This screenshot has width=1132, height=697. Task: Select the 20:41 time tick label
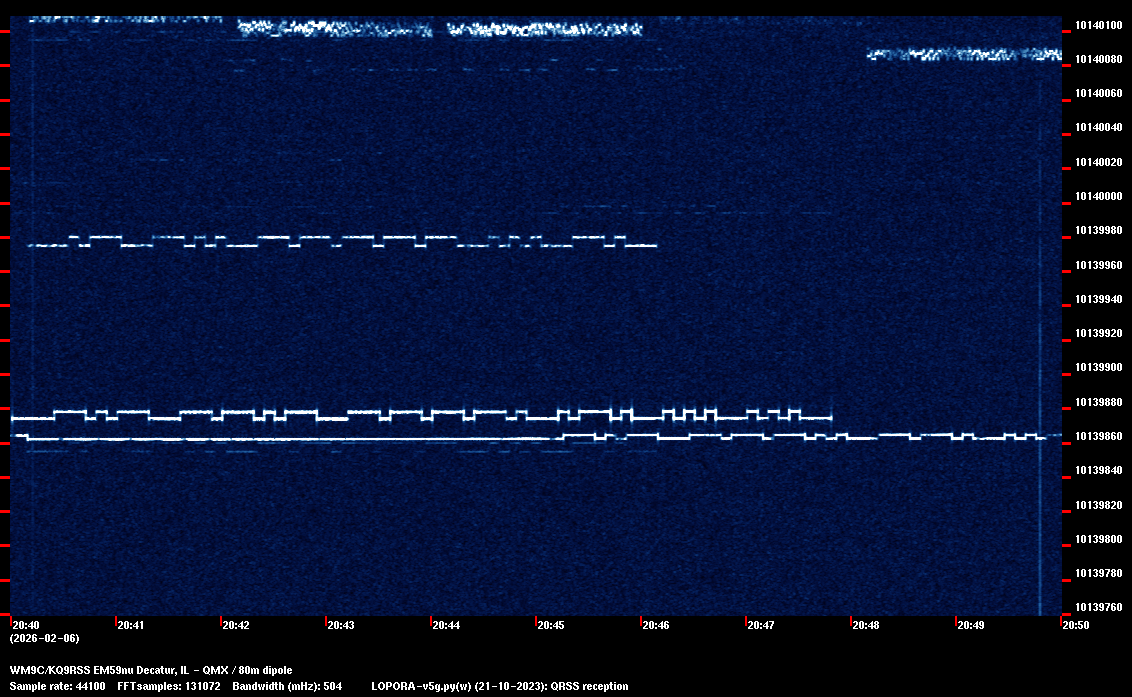(131, 625)
